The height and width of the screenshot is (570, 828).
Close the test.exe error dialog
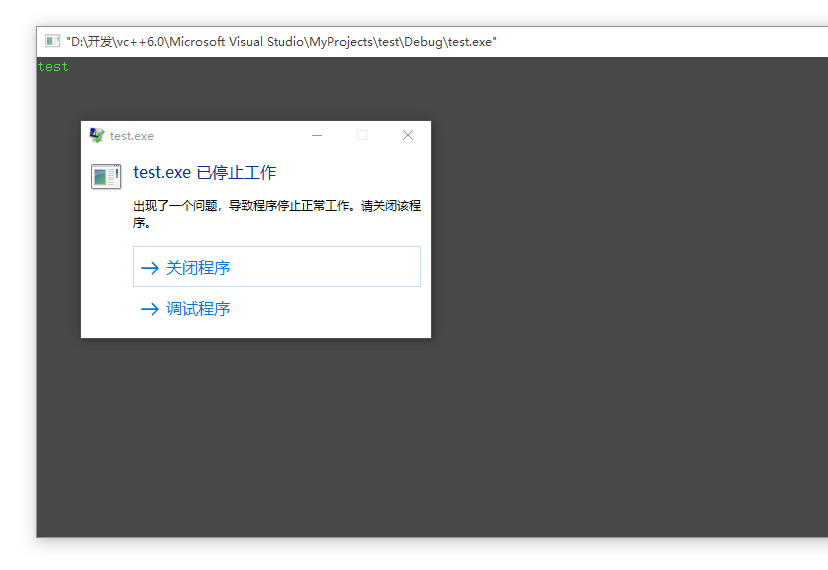tap(408, 135)
